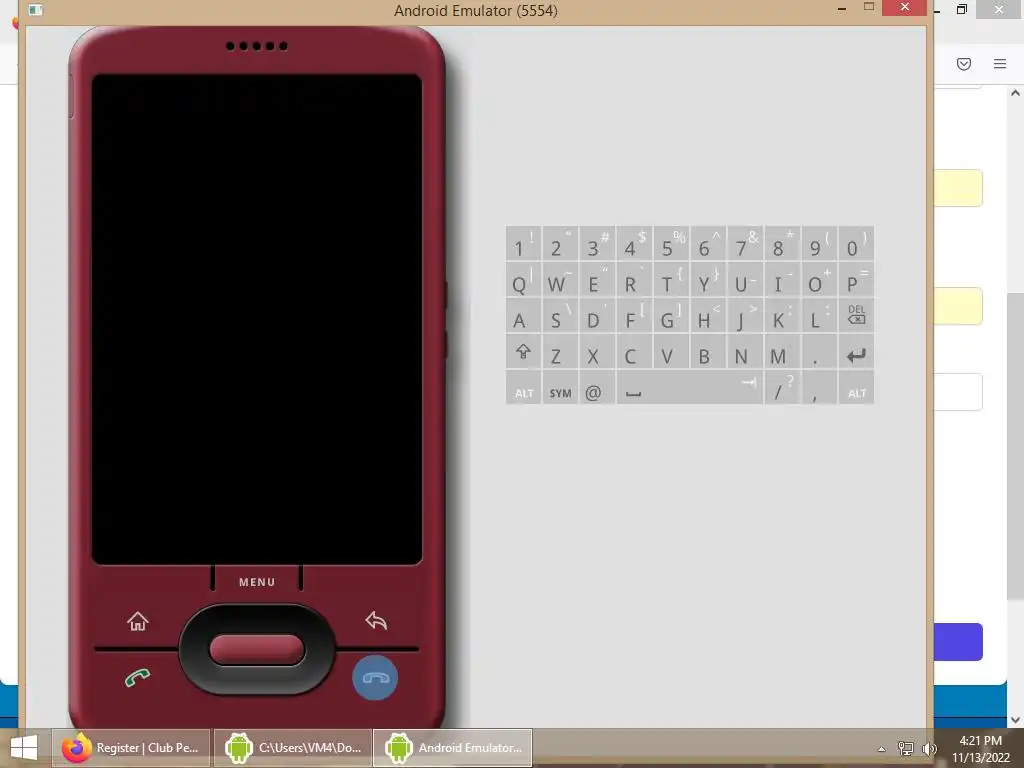The width and height of the screenshot is (1024, 768).
Task: Click the J key
Action: tap(745, 315)
